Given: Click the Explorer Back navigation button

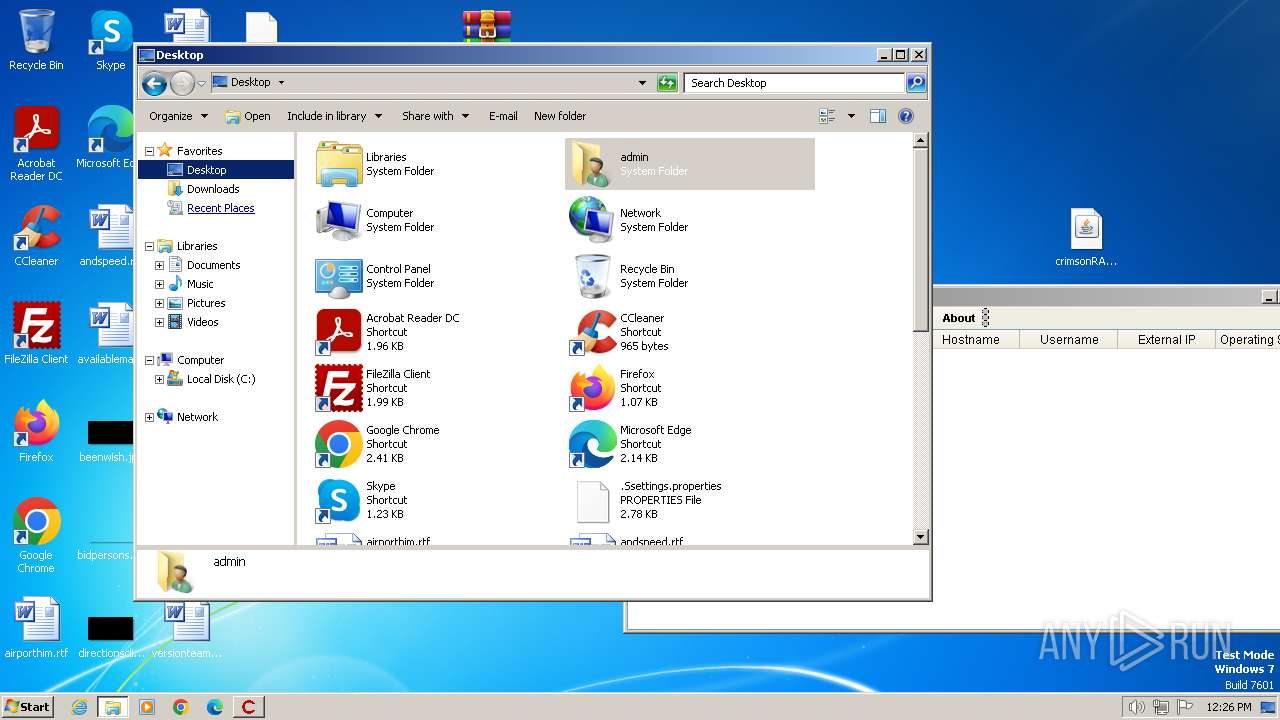Looking at the screenshot, I should [154, 83].
